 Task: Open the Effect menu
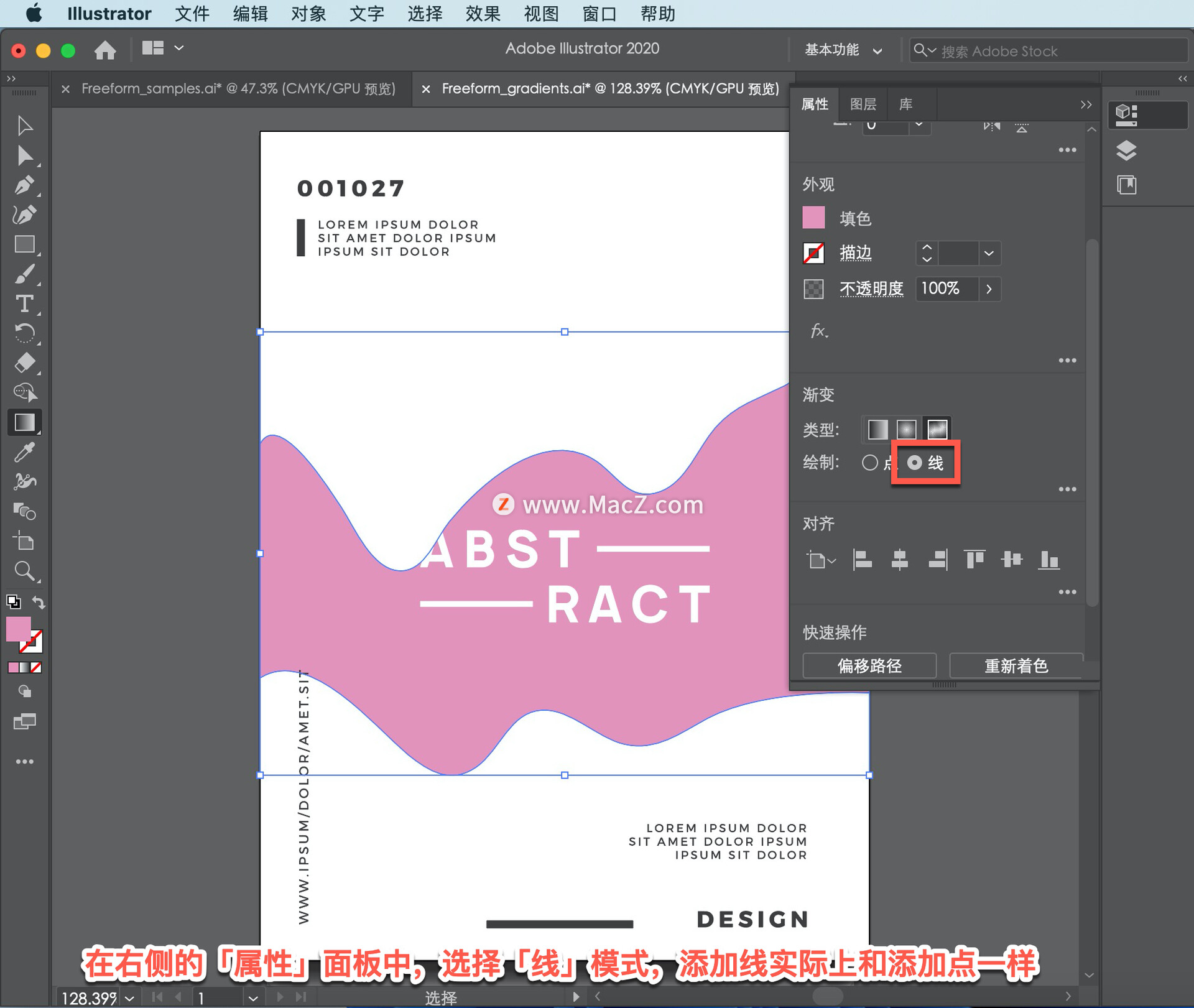483,13
